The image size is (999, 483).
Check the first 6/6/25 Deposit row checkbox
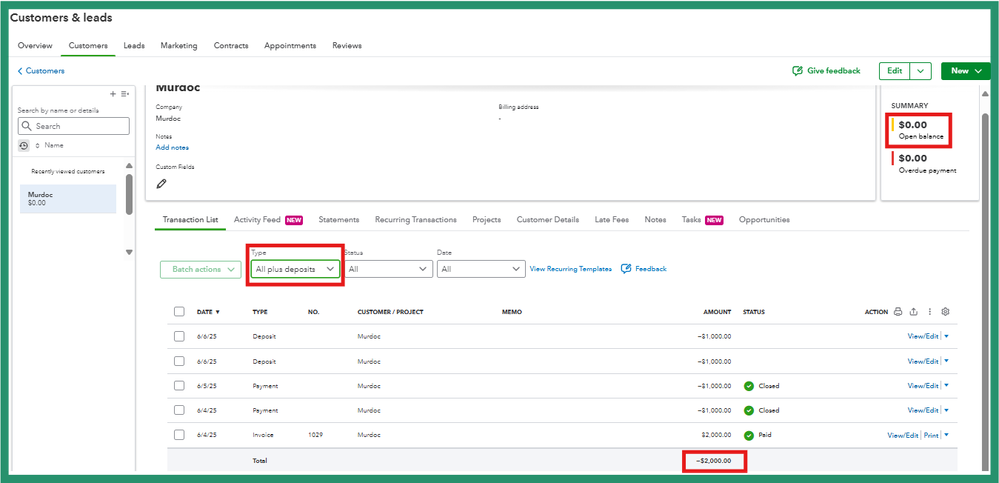click(179, 336)
